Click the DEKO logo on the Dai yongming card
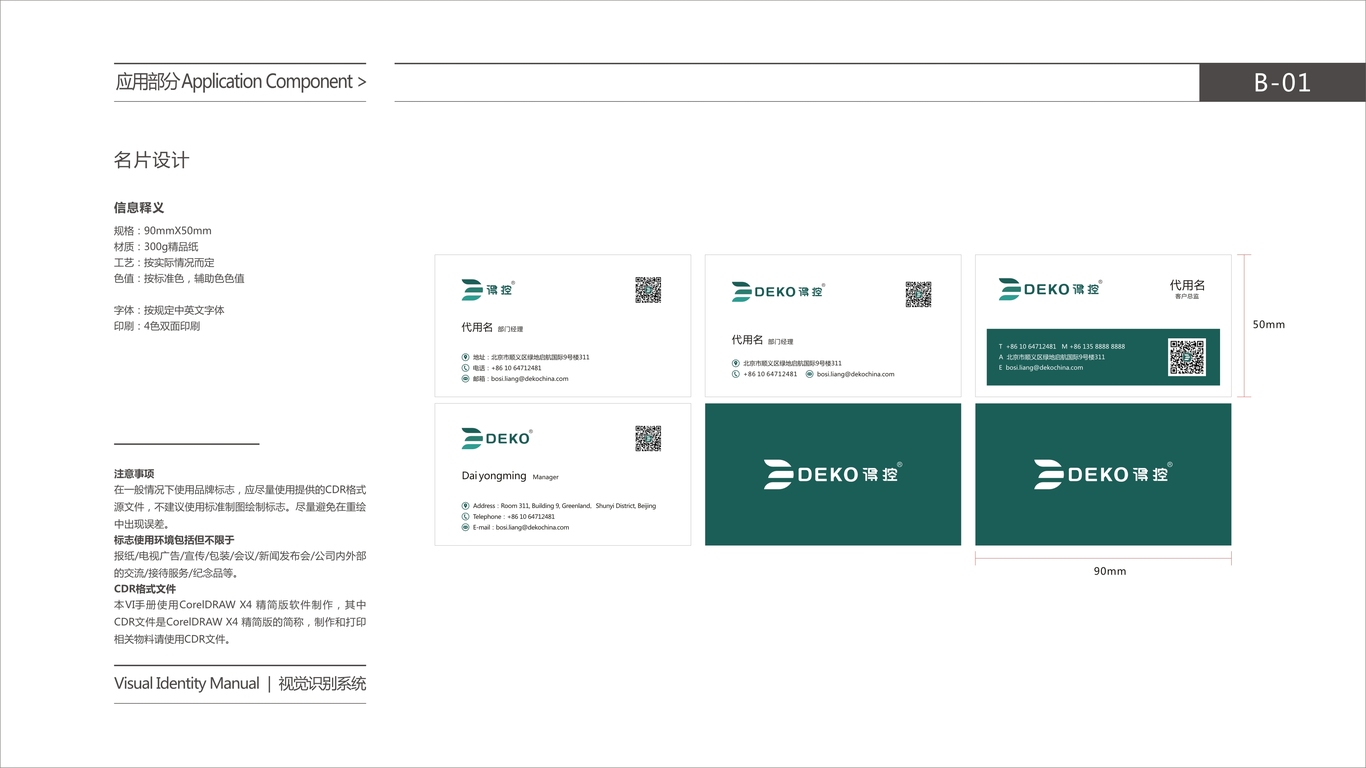The width and height of the screenshot is (1366, 768). click(x=497, y=438)
